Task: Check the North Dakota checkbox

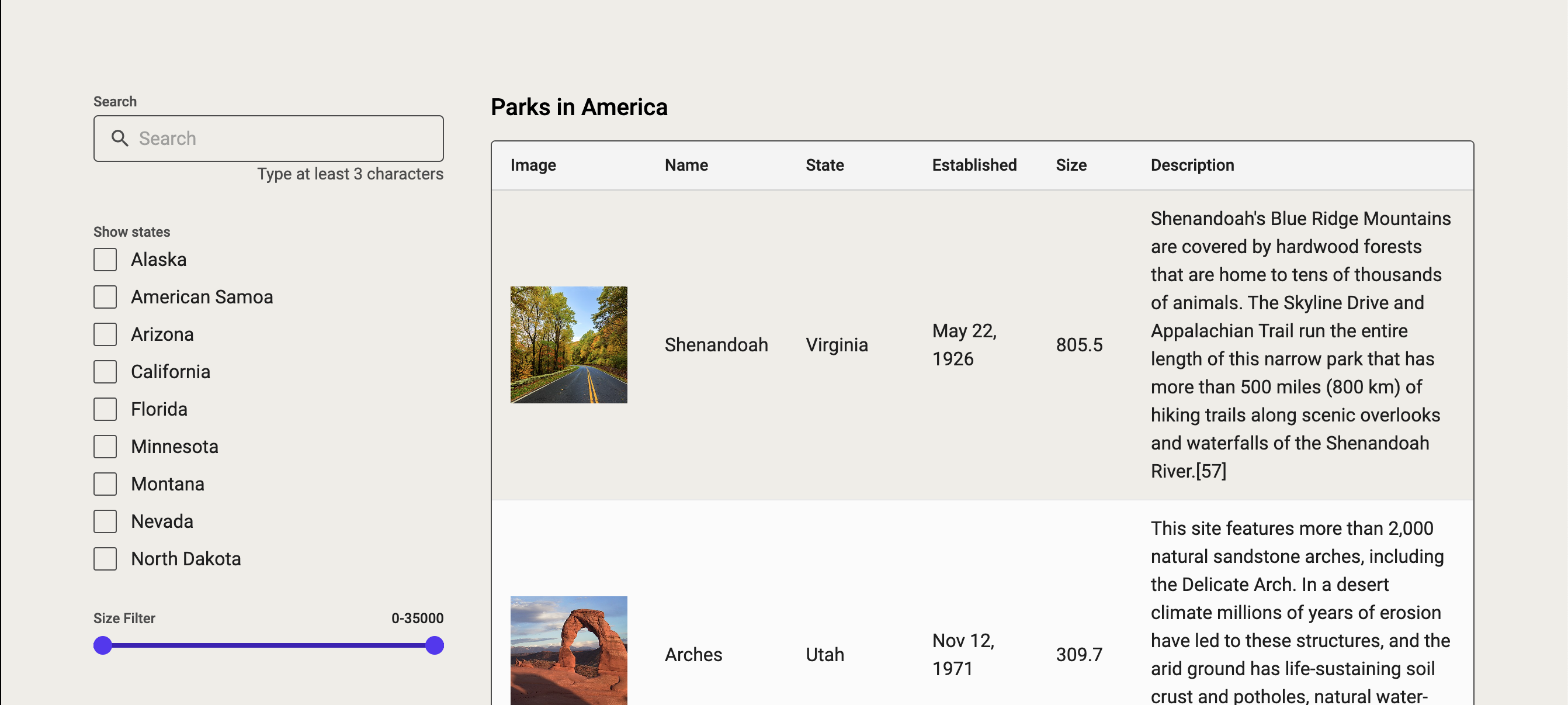Action: 105,559
